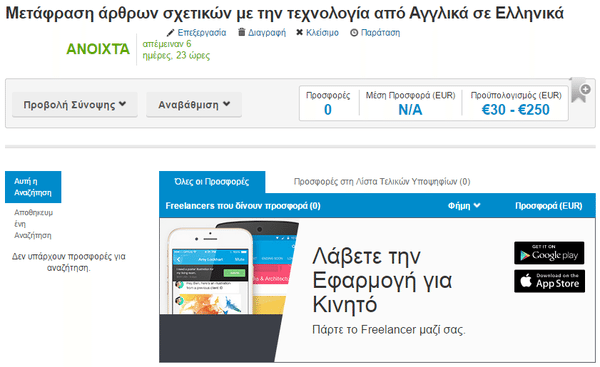This screenshot has width=600, height=367.
Task: Select the Όλες οι Προσφορές tab
Action: tap(212, 182)
